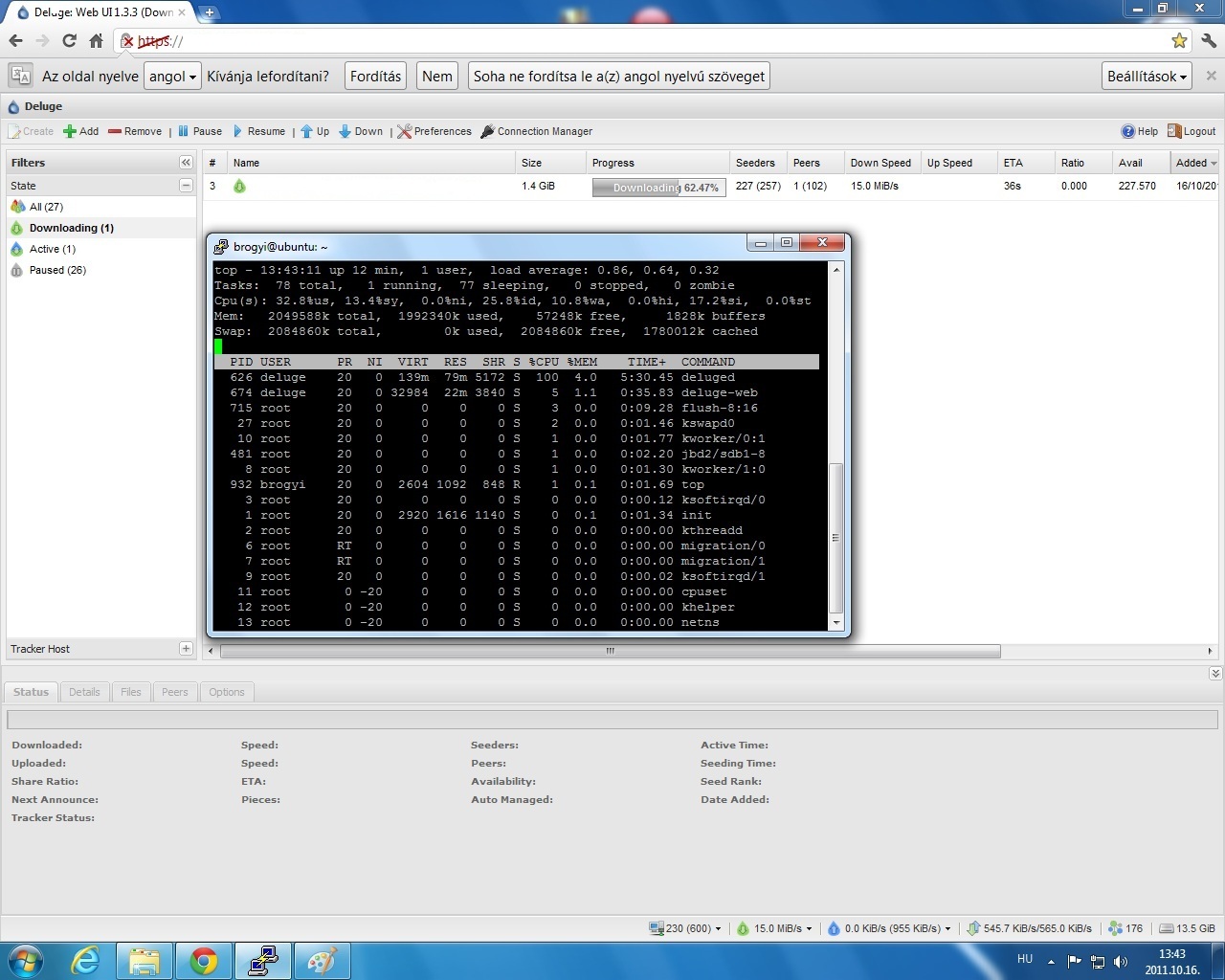Open the Paint taskbar icon
This screenshot has width=1225, height=980.
pyautogui.click(x=322, y=961)
